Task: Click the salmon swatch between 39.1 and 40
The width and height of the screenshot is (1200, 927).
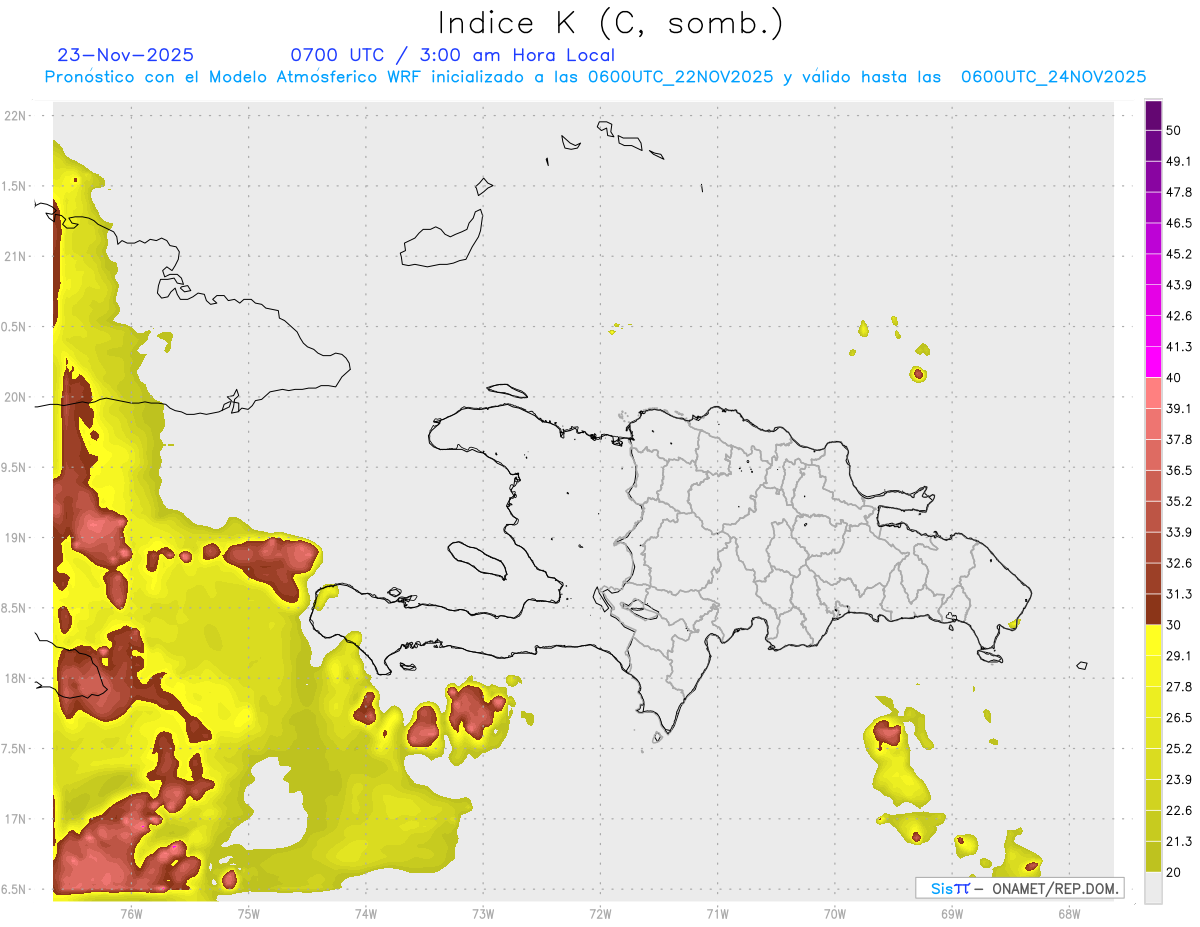Action: click(x=1154, y=393)
